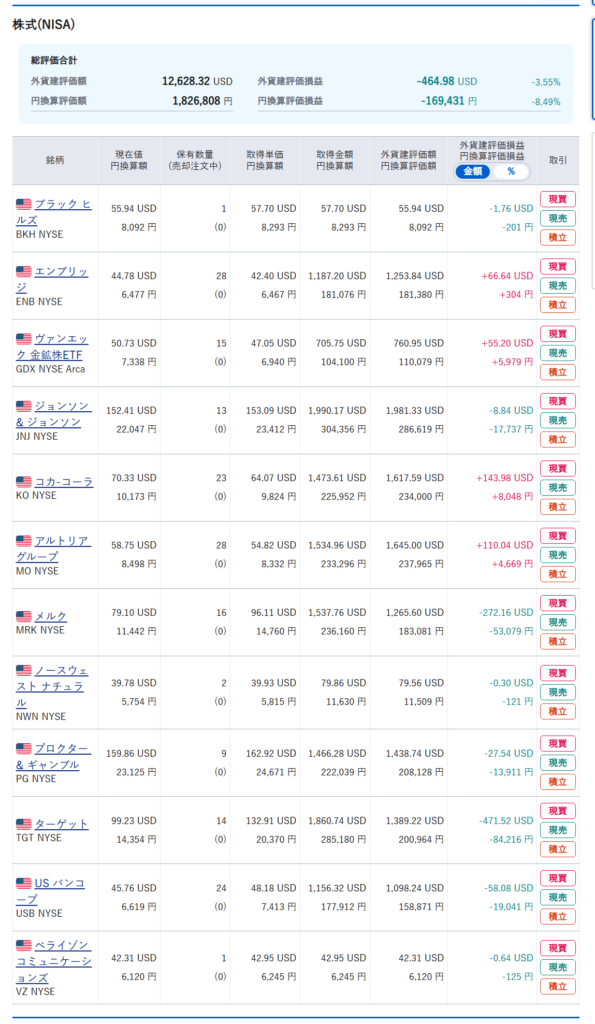Click 現買 for Procter & Gamble PG
This screenshot has width=595, height=1024.
tap(557, 743)
